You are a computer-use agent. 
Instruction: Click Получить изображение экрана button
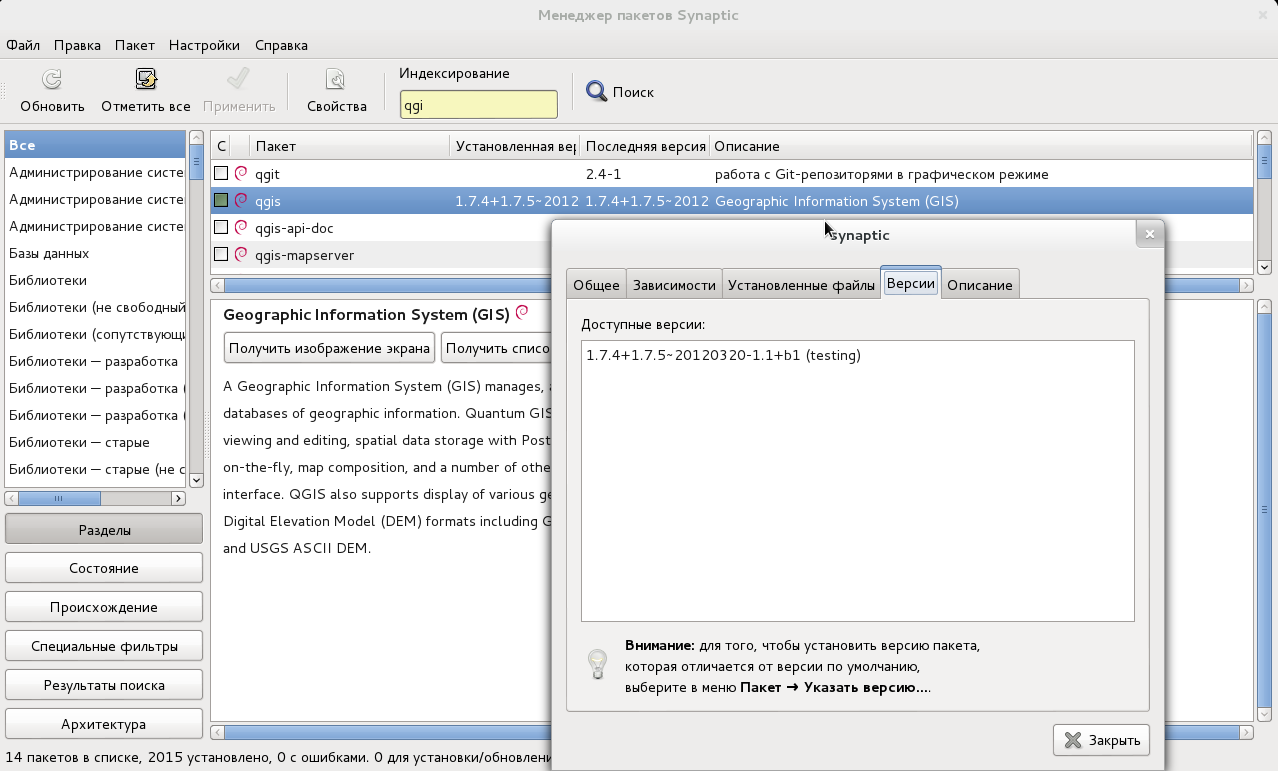click(x=329, y=347)
